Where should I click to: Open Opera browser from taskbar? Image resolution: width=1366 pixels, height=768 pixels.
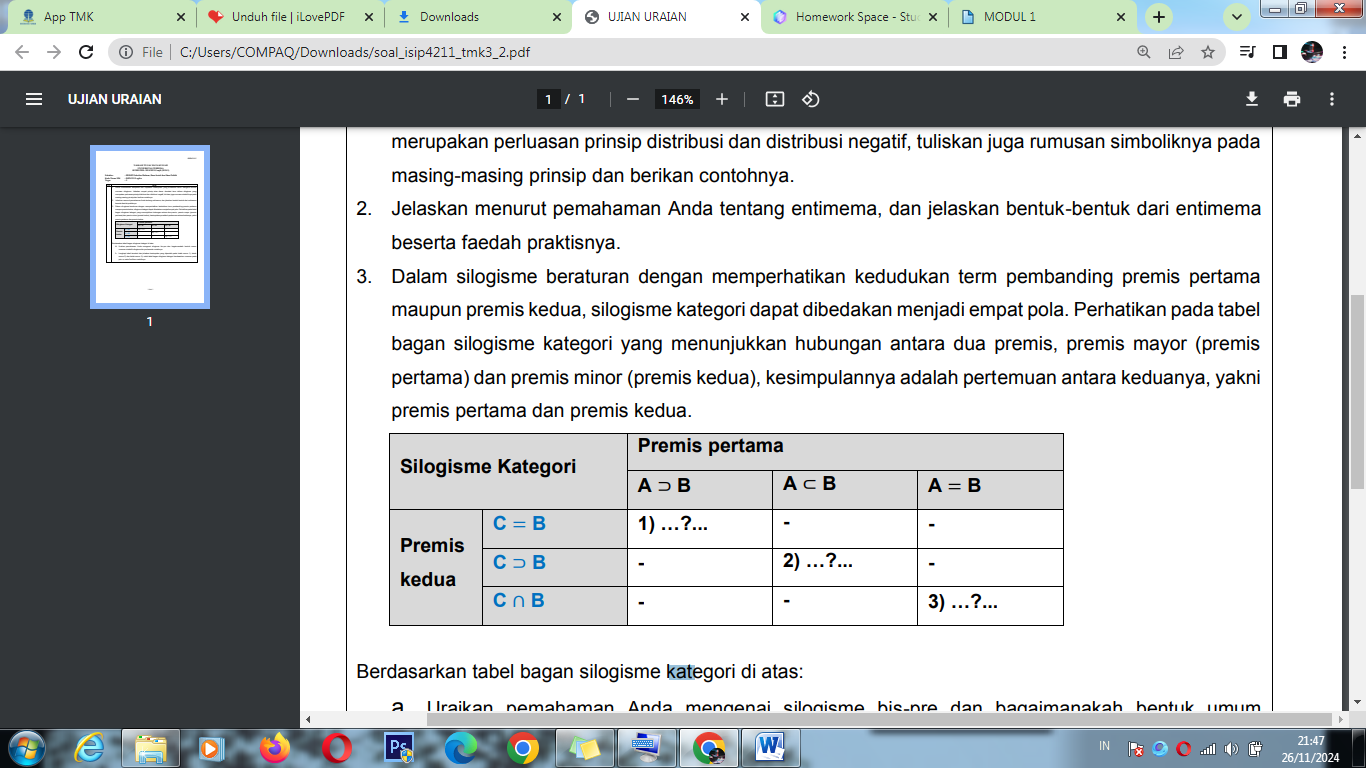pos(337,747)
